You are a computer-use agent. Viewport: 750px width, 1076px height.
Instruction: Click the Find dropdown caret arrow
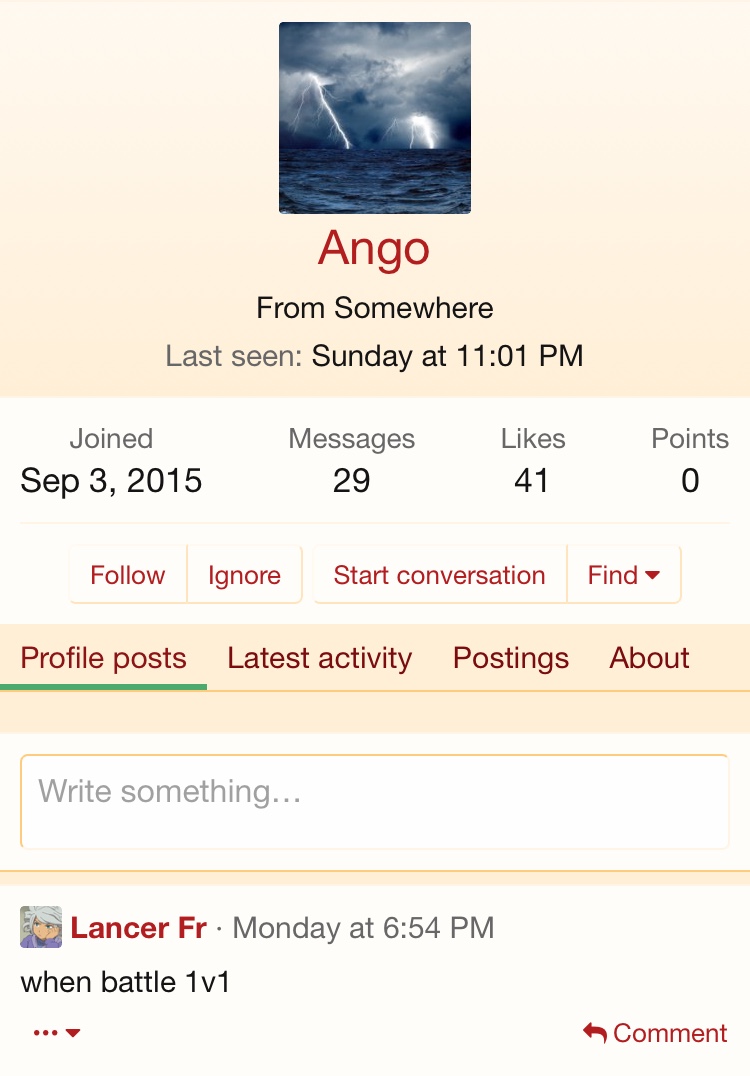click(x=653, y=575)
